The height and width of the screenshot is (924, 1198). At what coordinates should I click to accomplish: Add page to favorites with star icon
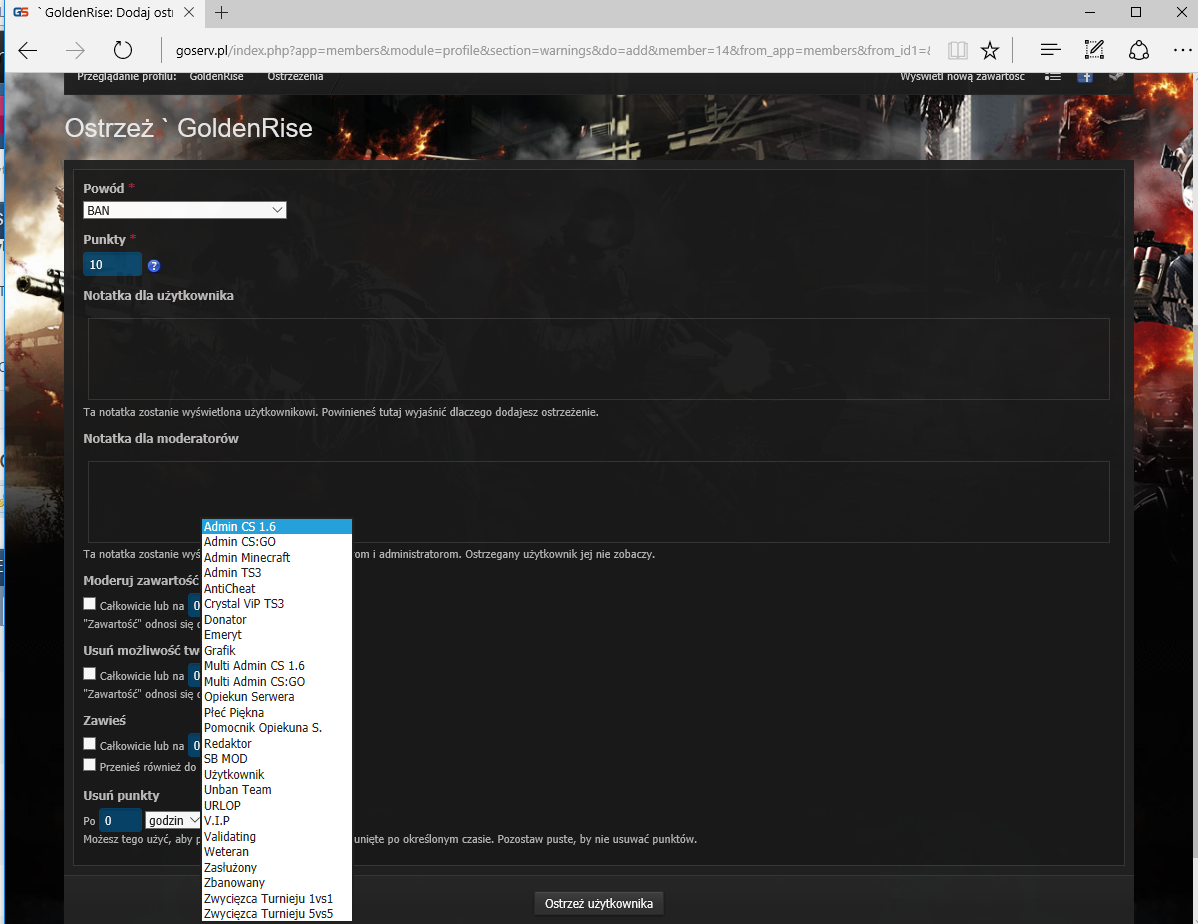[x=989, y=50]
